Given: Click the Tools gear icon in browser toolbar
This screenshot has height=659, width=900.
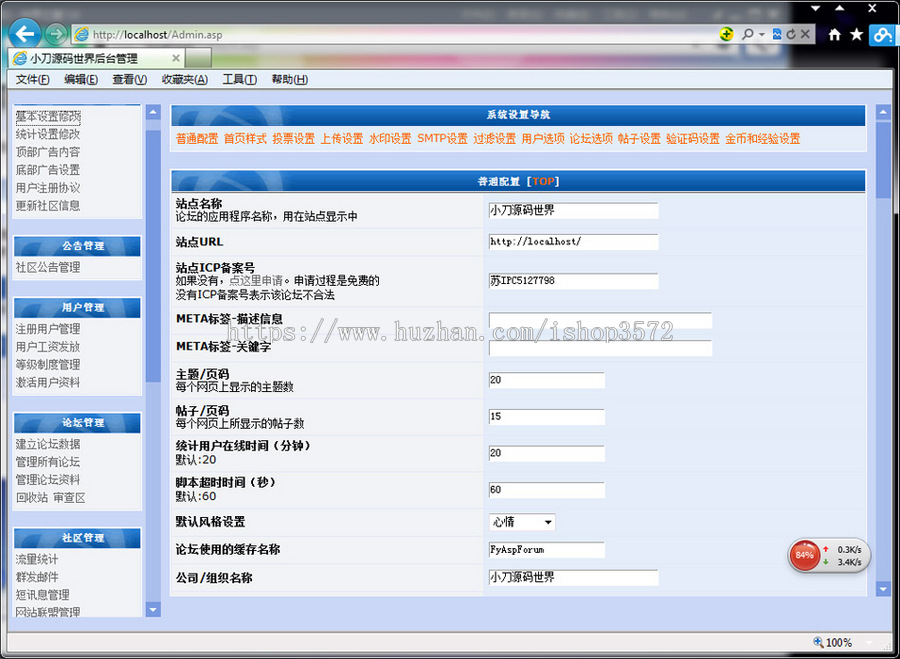Looking at the screenshot, I should (x=881, y=33).
